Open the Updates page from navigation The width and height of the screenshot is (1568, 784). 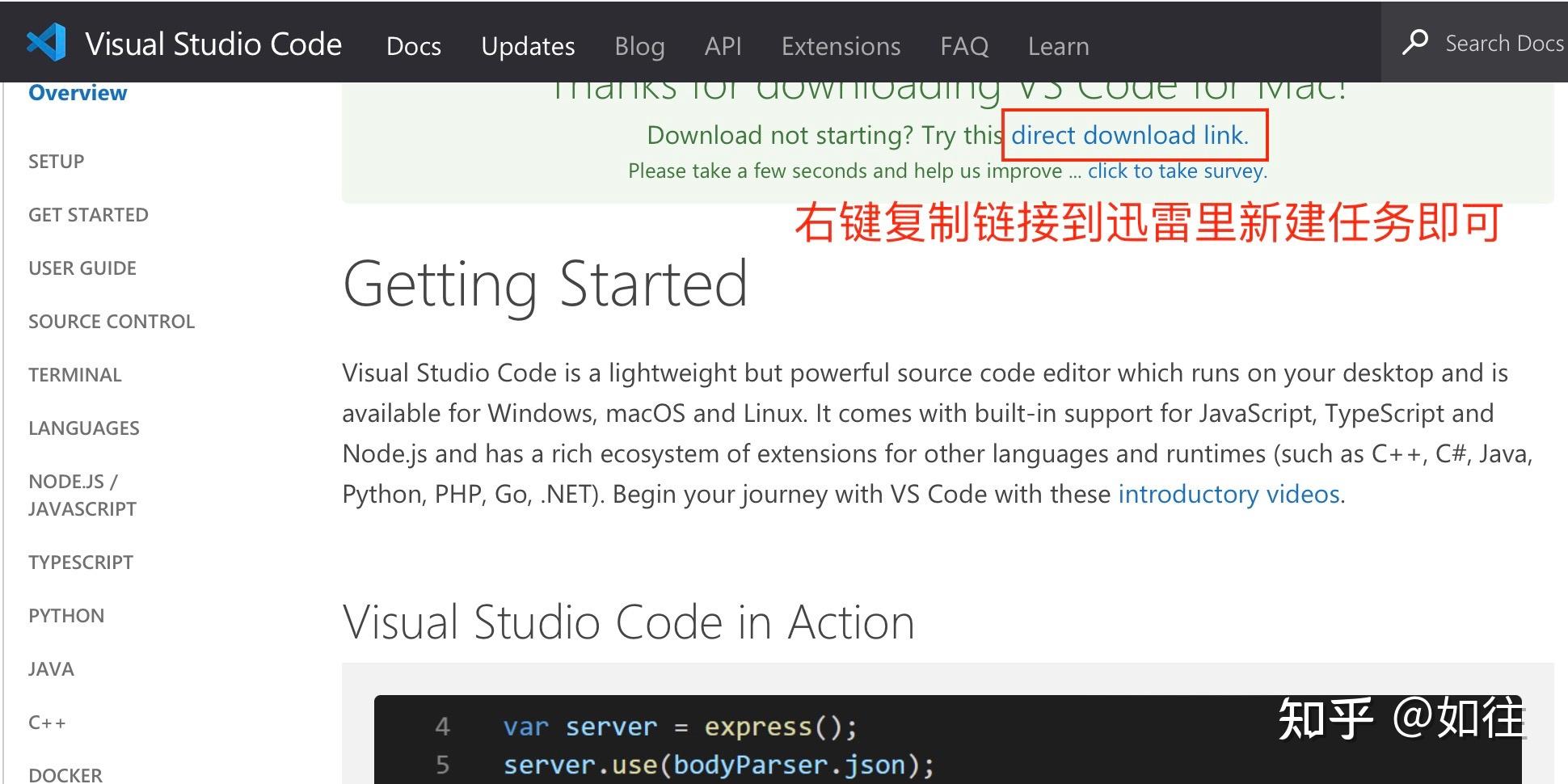coord(528,46)
